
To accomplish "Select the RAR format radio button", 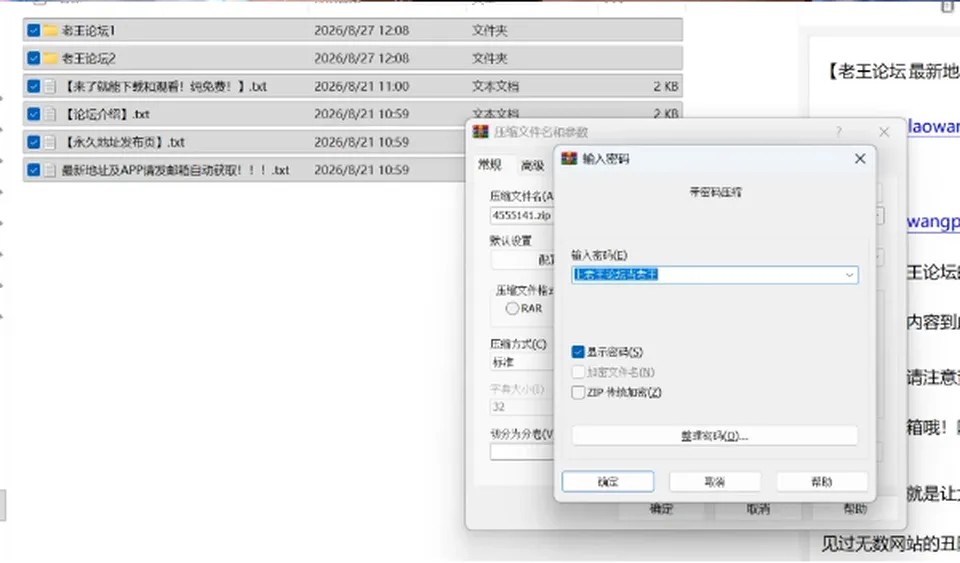I will (x=512, y=308).
